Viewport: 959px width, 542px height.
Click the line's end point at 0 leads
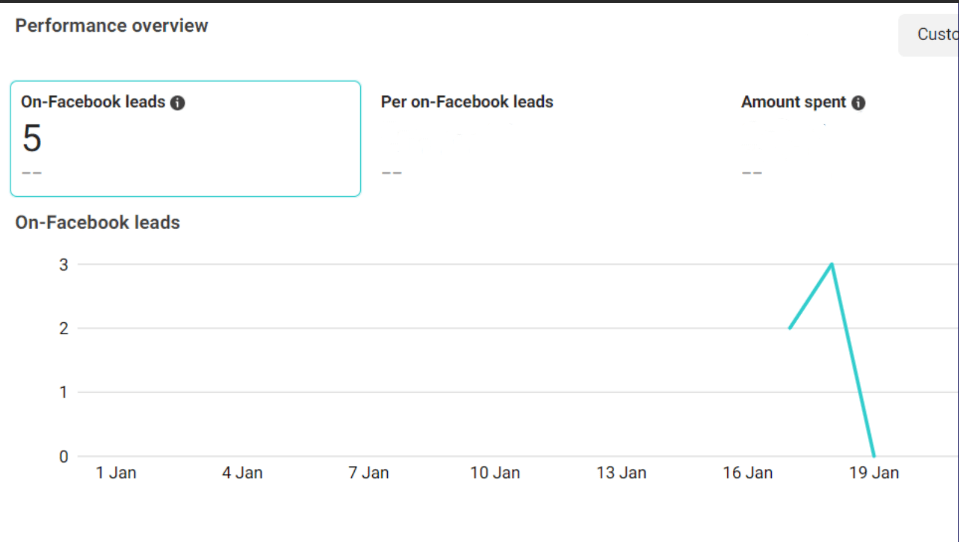tap(874, 456)
